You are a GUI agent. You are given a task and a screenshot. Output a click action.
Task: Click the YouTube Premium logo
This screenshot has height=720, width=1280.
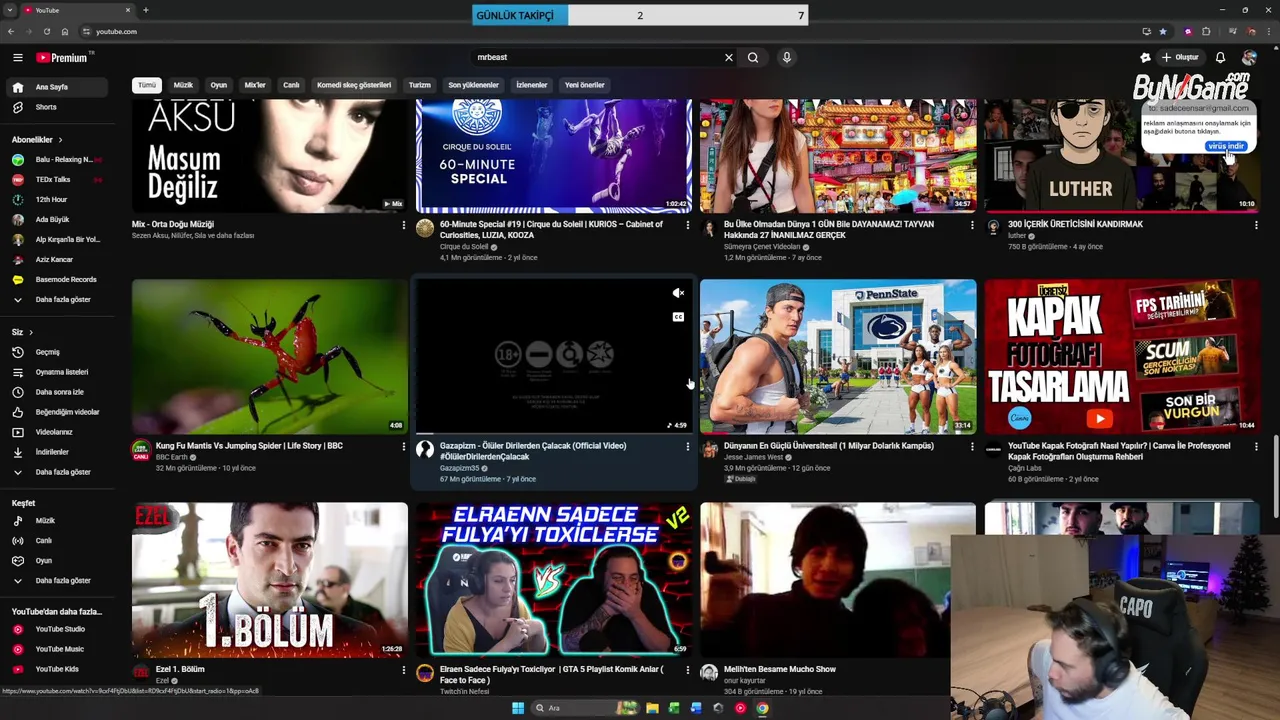point(62,58)
